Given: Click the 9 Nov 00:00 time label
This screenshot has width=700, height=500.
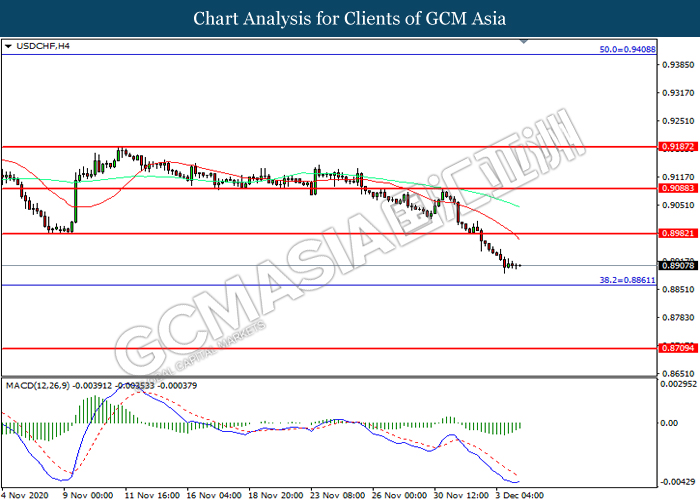Looking at the screenshot, I should click(88, 495).
